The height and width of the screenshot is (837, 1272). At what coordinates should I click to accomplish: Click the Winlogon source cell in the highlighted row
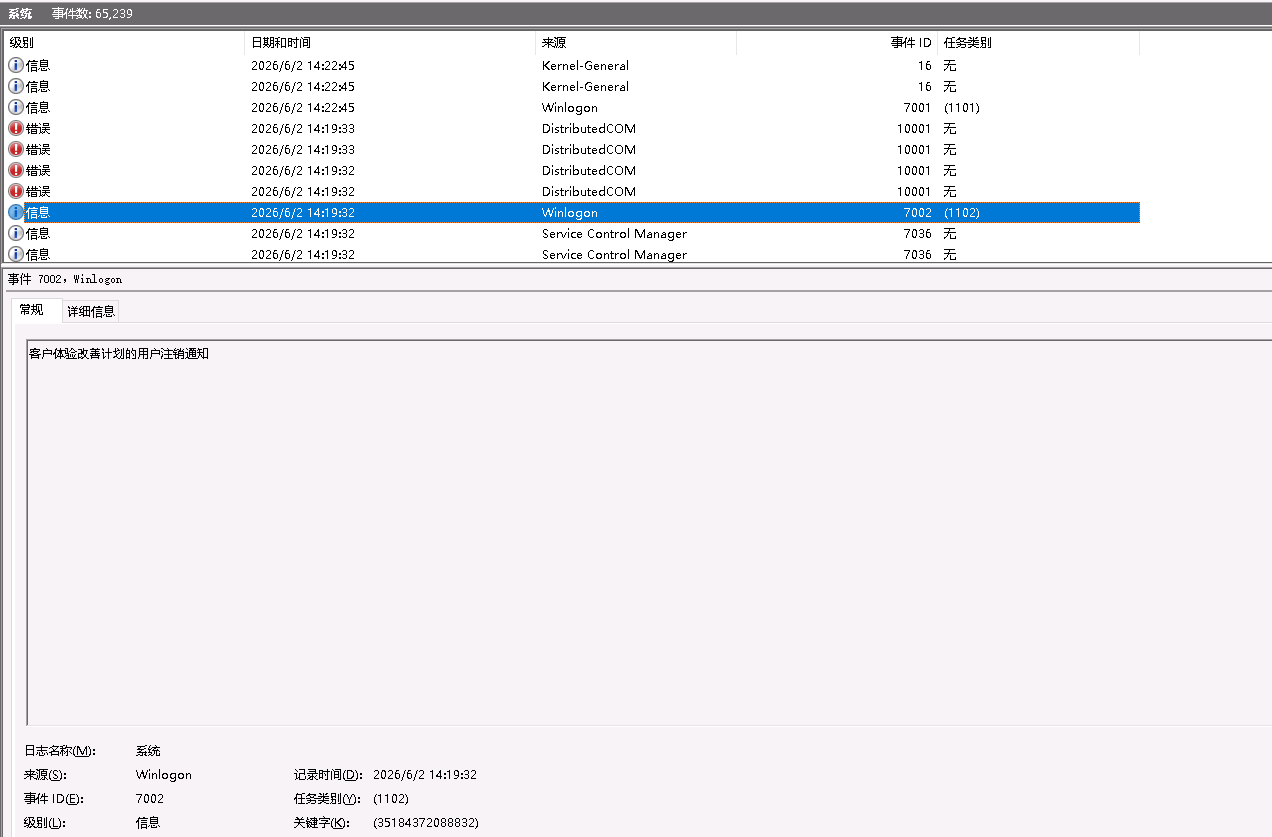click(x=570, y=212)
